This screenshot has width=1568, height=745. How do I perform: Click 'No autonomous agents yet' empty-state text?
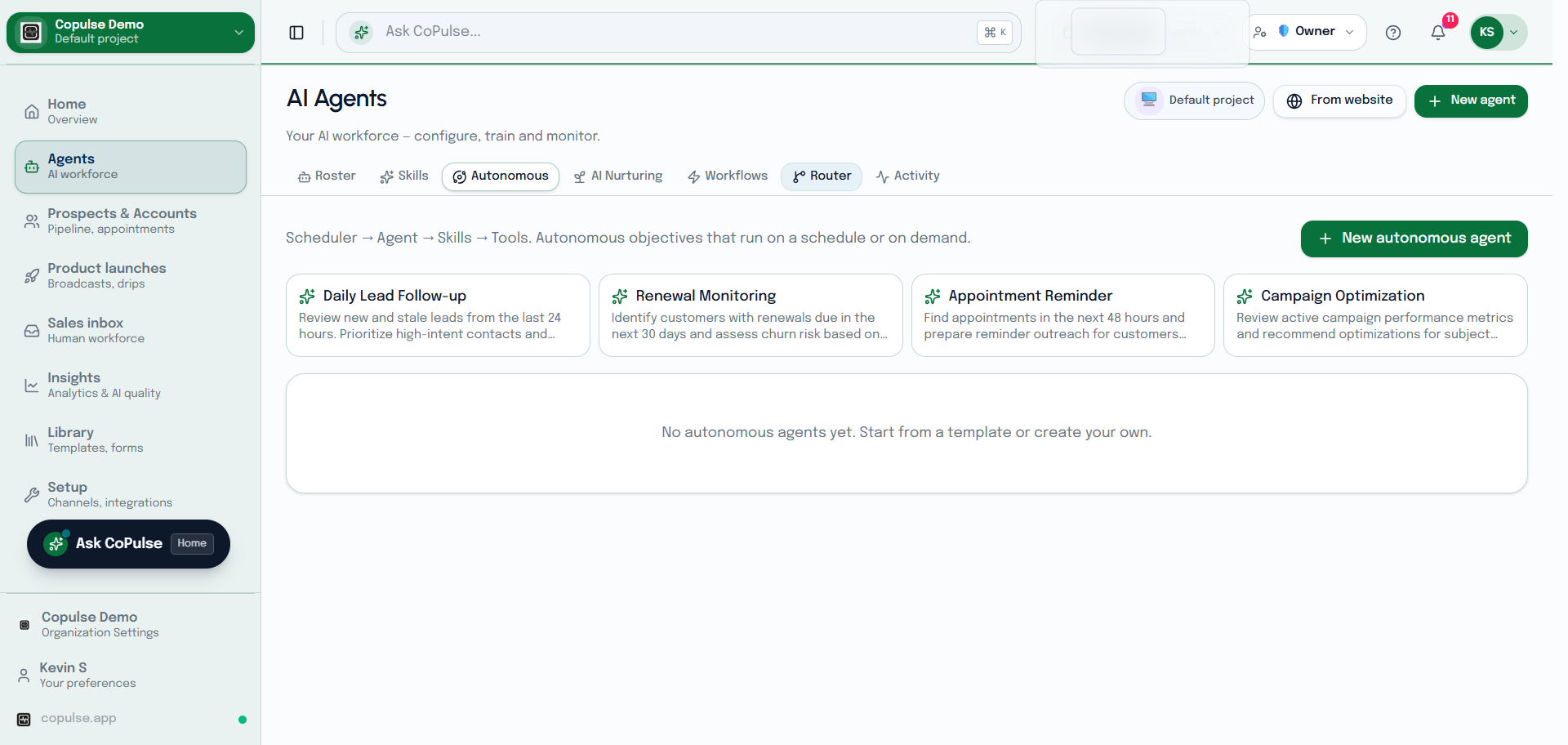coord(906,433)
